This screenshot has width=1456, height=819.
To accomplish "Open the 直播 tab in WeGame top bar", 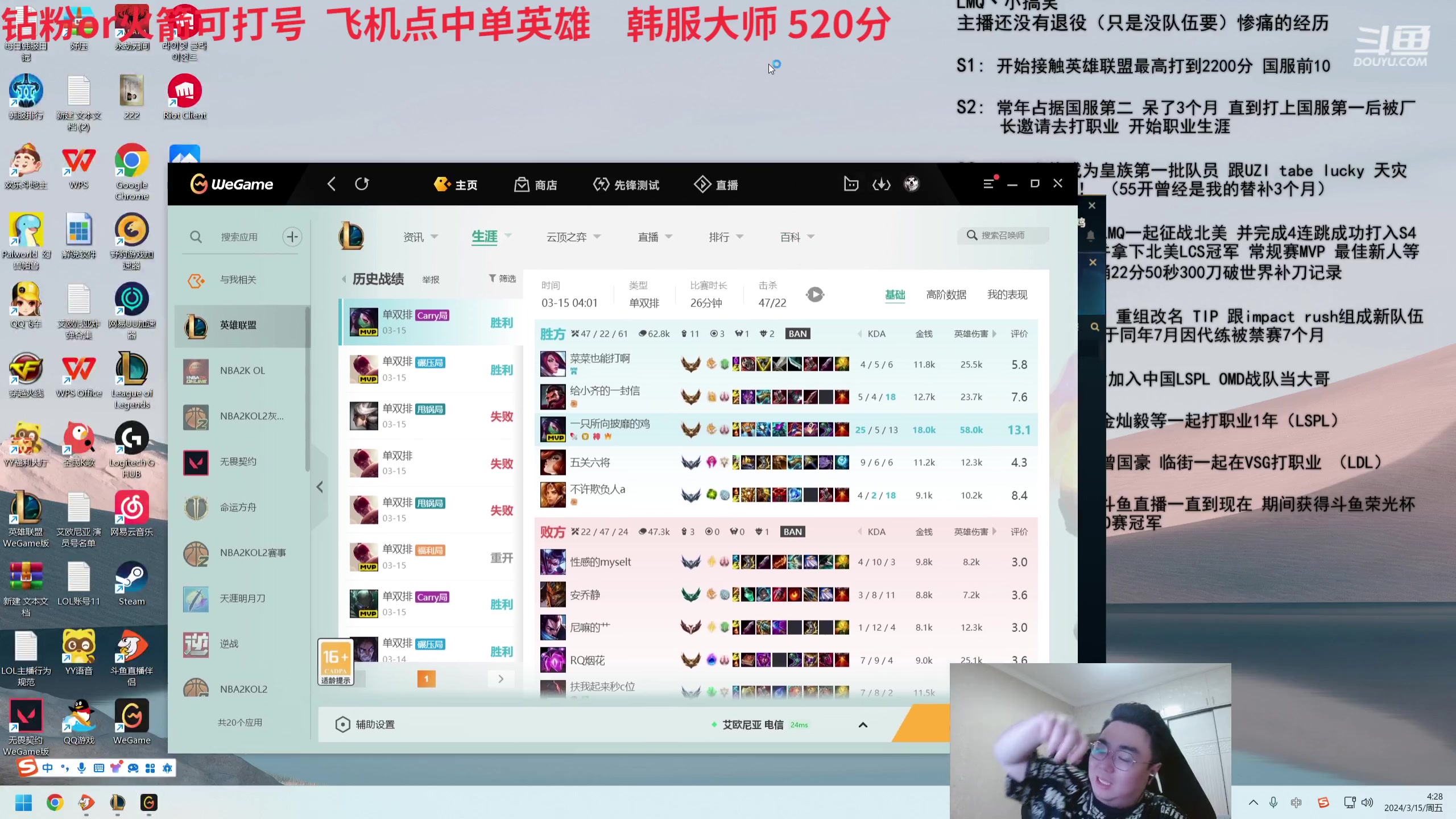I will (x=716, y=184).
